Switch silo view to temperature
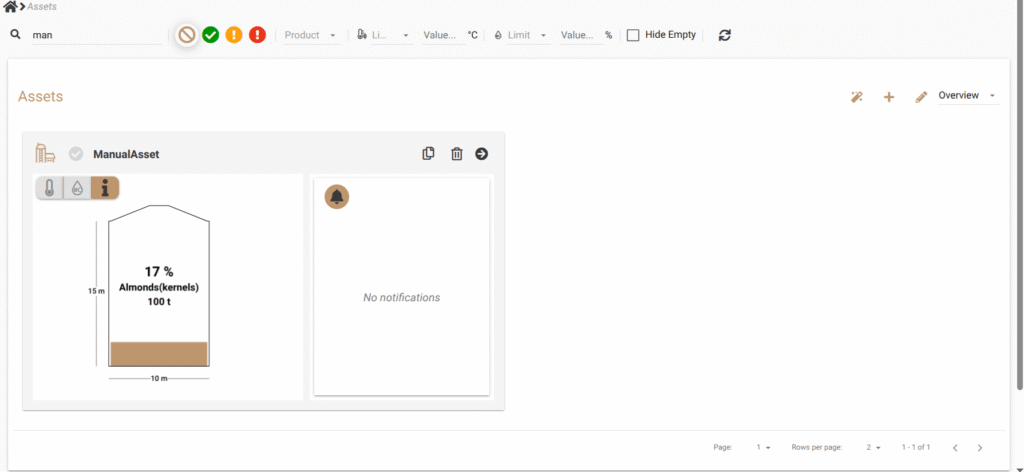 point(49,188)
